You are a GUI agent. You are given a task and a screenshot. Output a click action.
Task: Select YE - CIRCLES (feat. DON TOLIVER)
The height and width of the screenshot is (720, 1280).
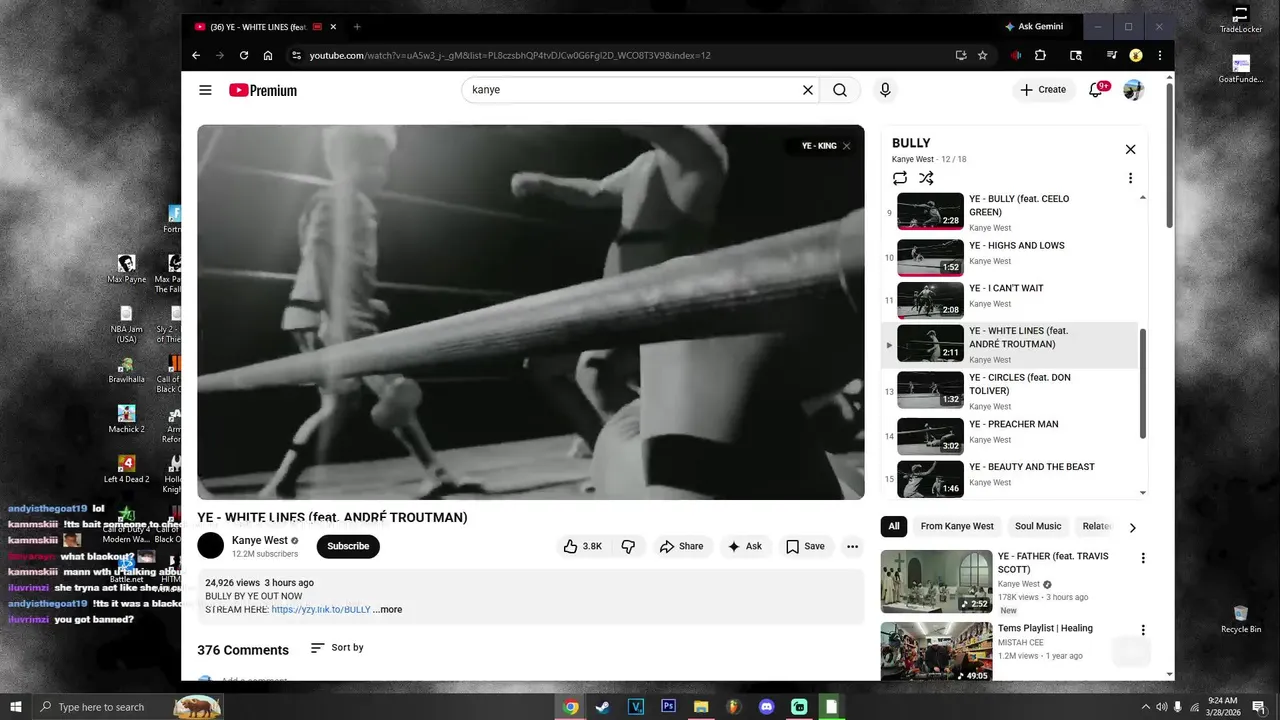point(1009,390)
